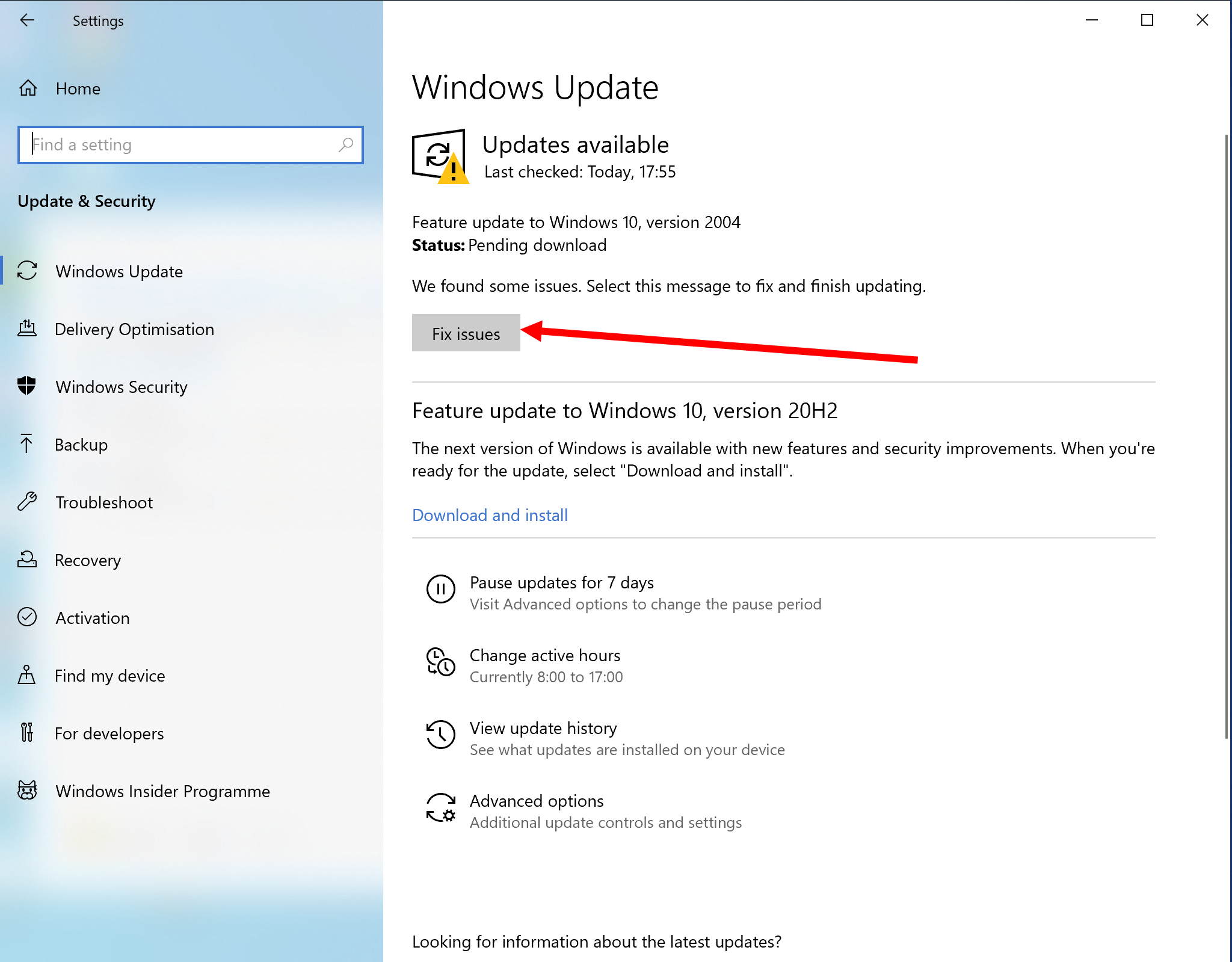1232x962 pixels.
Task: Click the Download and install link
Action: 490,515
